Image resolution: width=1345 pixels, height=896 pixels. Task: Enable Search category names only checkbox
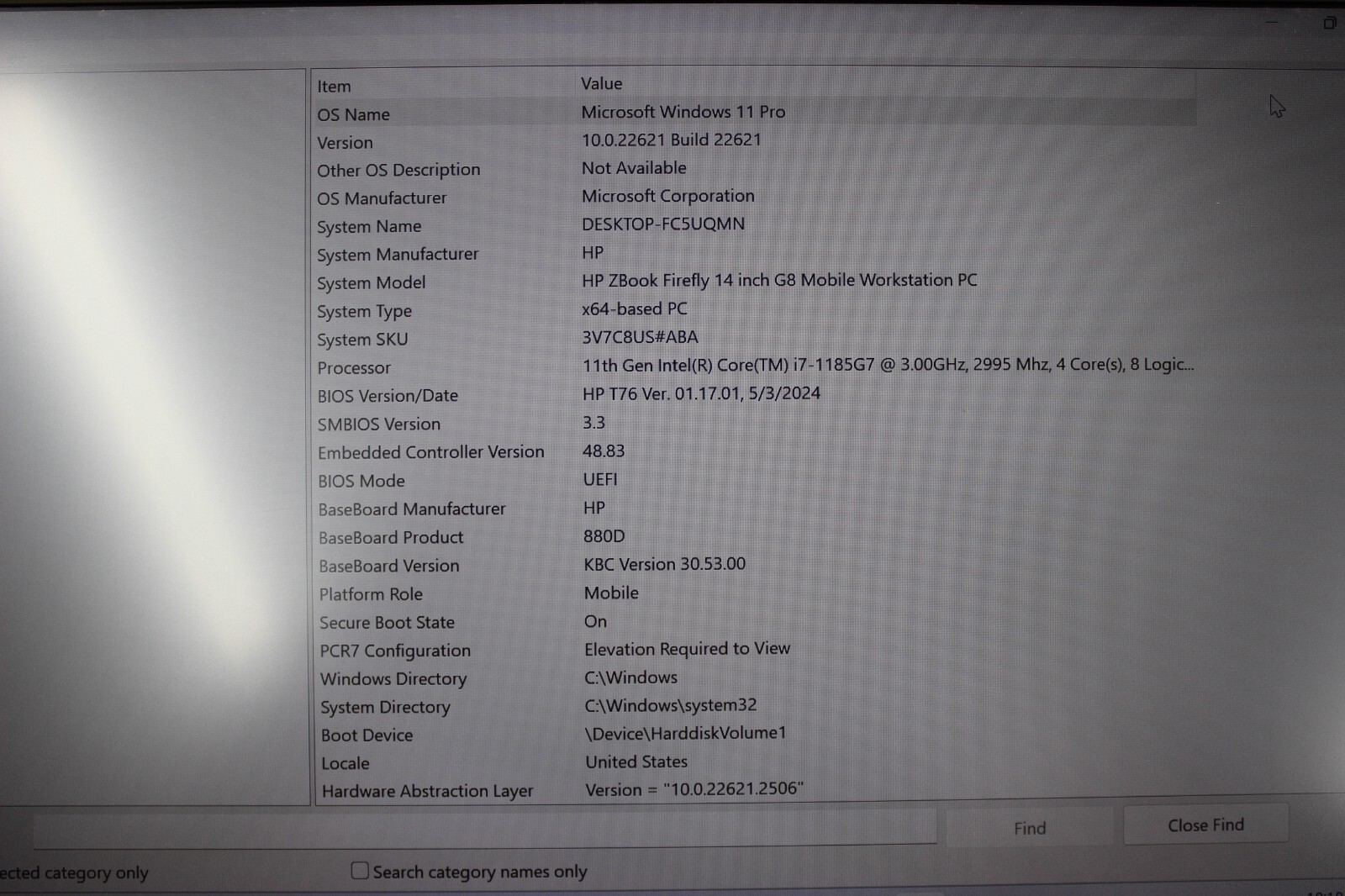[360, 871]
